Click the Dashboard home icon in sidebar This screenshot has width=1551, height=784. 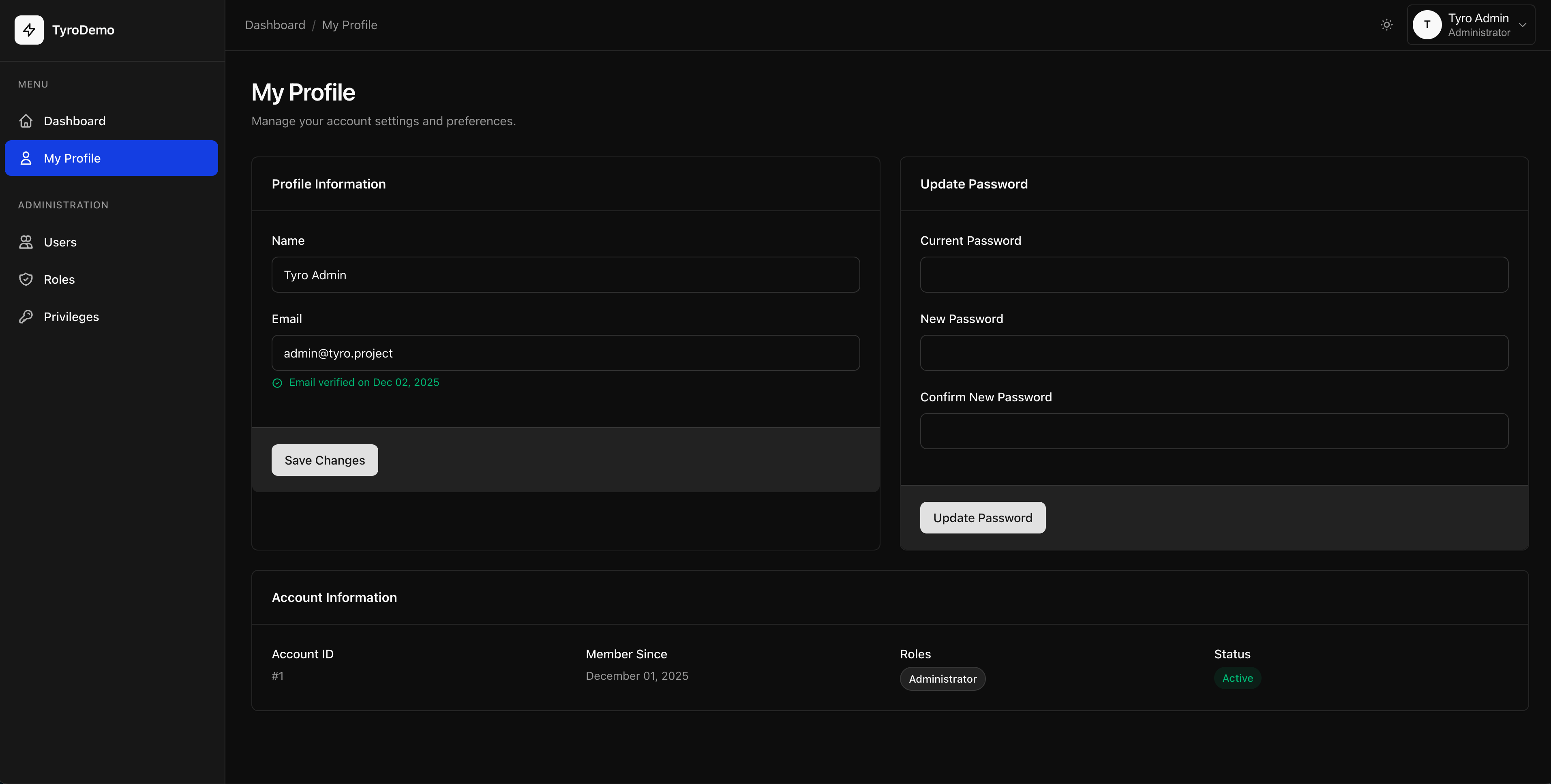point(26,121)
